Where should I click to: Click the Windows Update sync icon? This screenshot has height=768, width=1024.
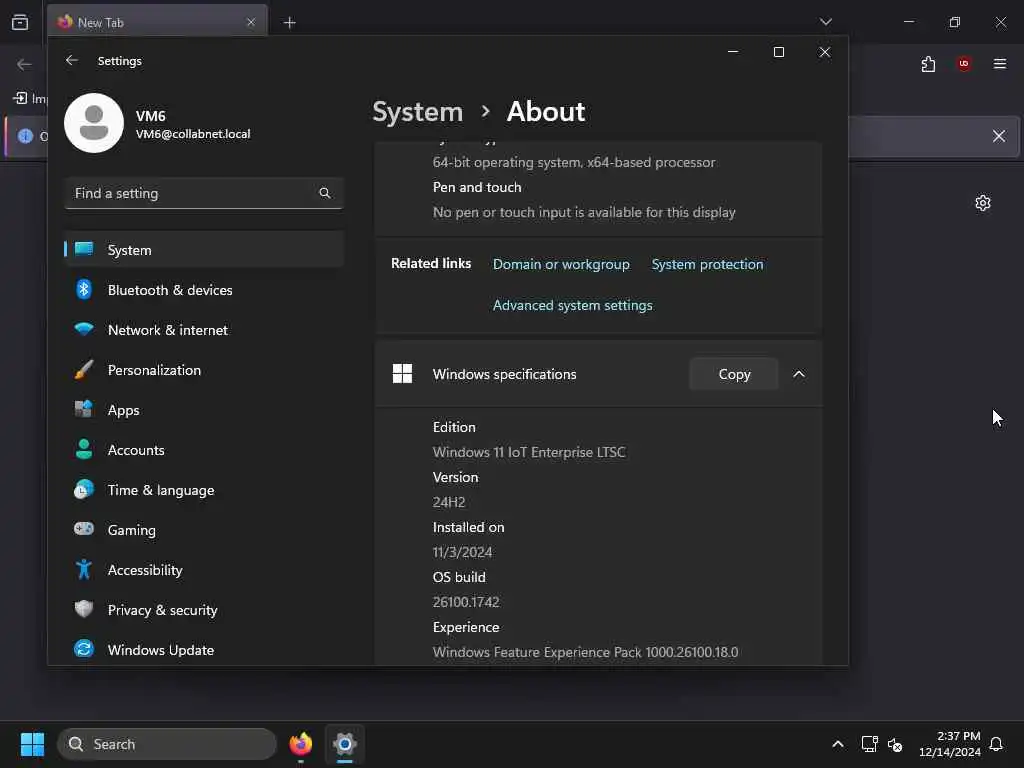[x=84, y=649]
